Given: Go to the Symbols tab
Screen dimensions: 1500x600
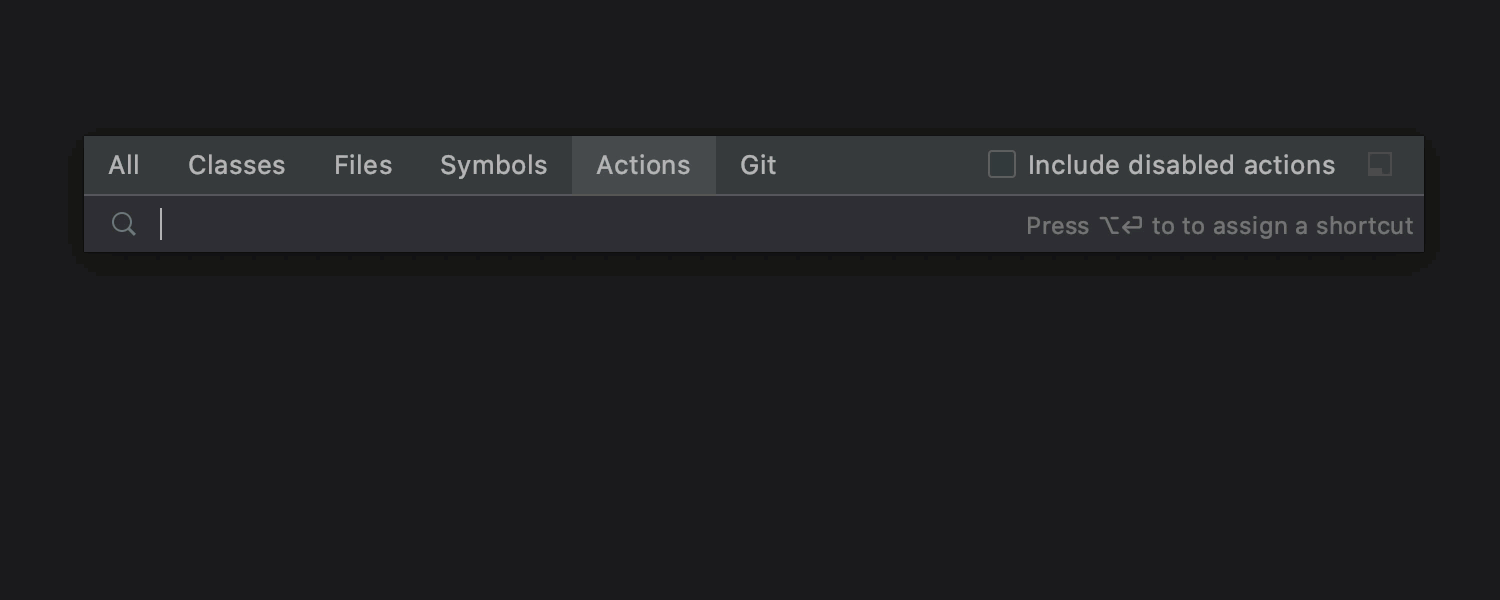Looking at the screenshot, I should 494,165.
